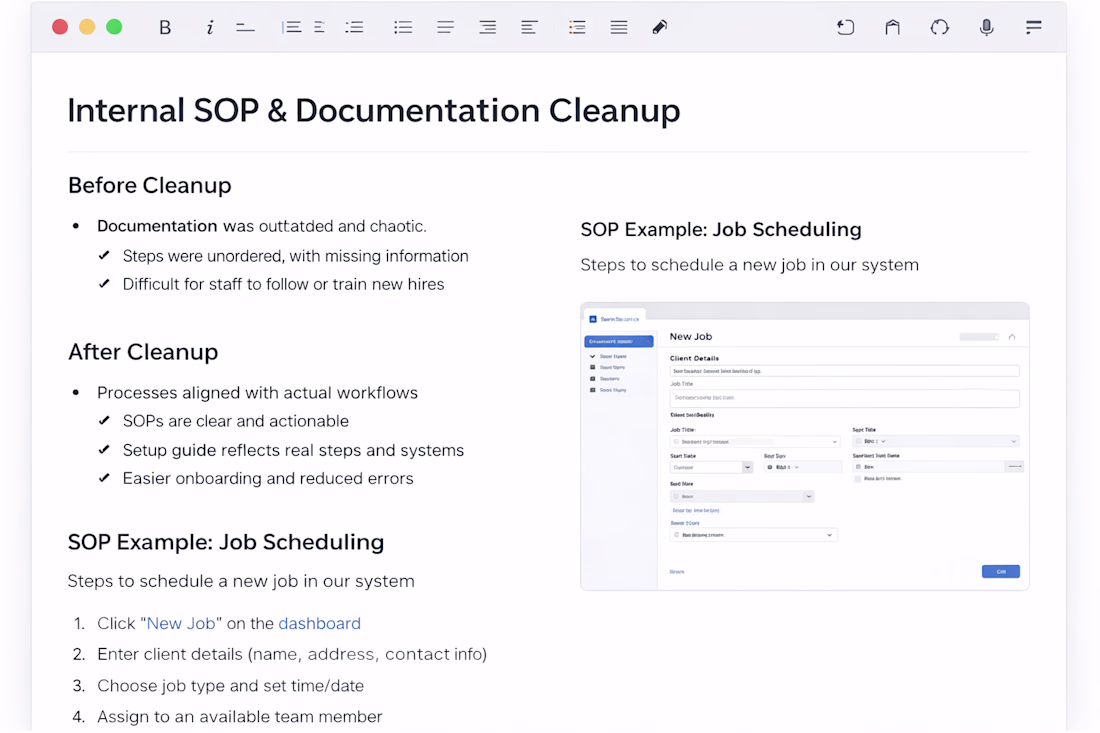Click the small two-line icon in toolbar

pos(319,27)
